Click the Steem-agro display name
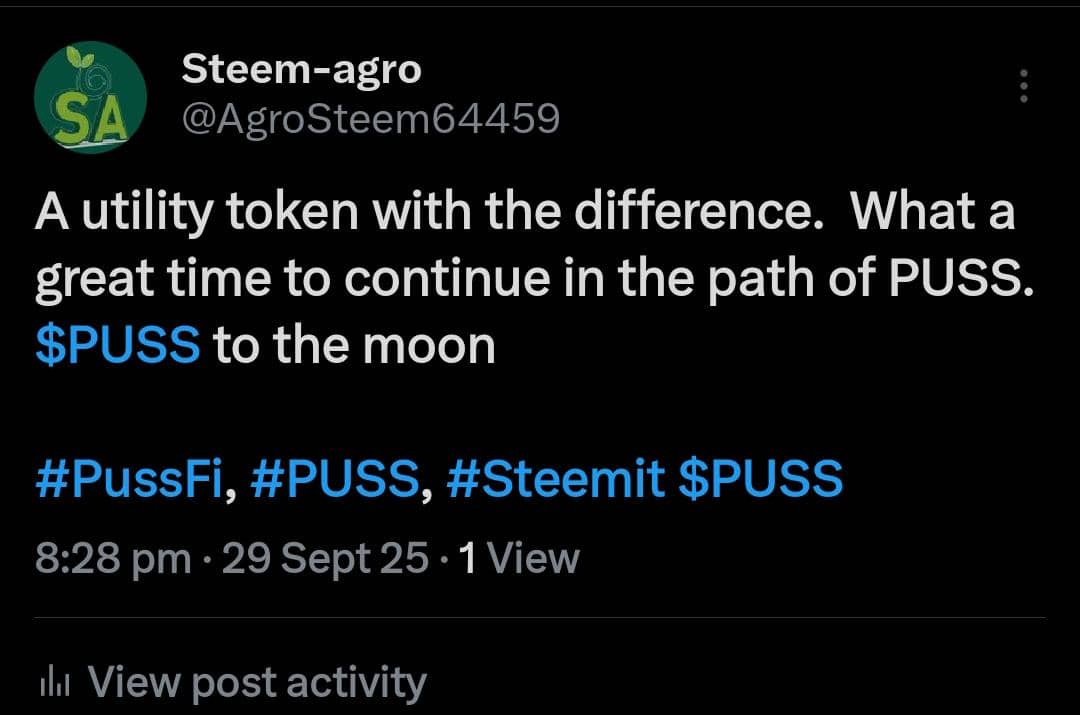This screenshot has width=1080, height=715. click(x=301, y=69)
